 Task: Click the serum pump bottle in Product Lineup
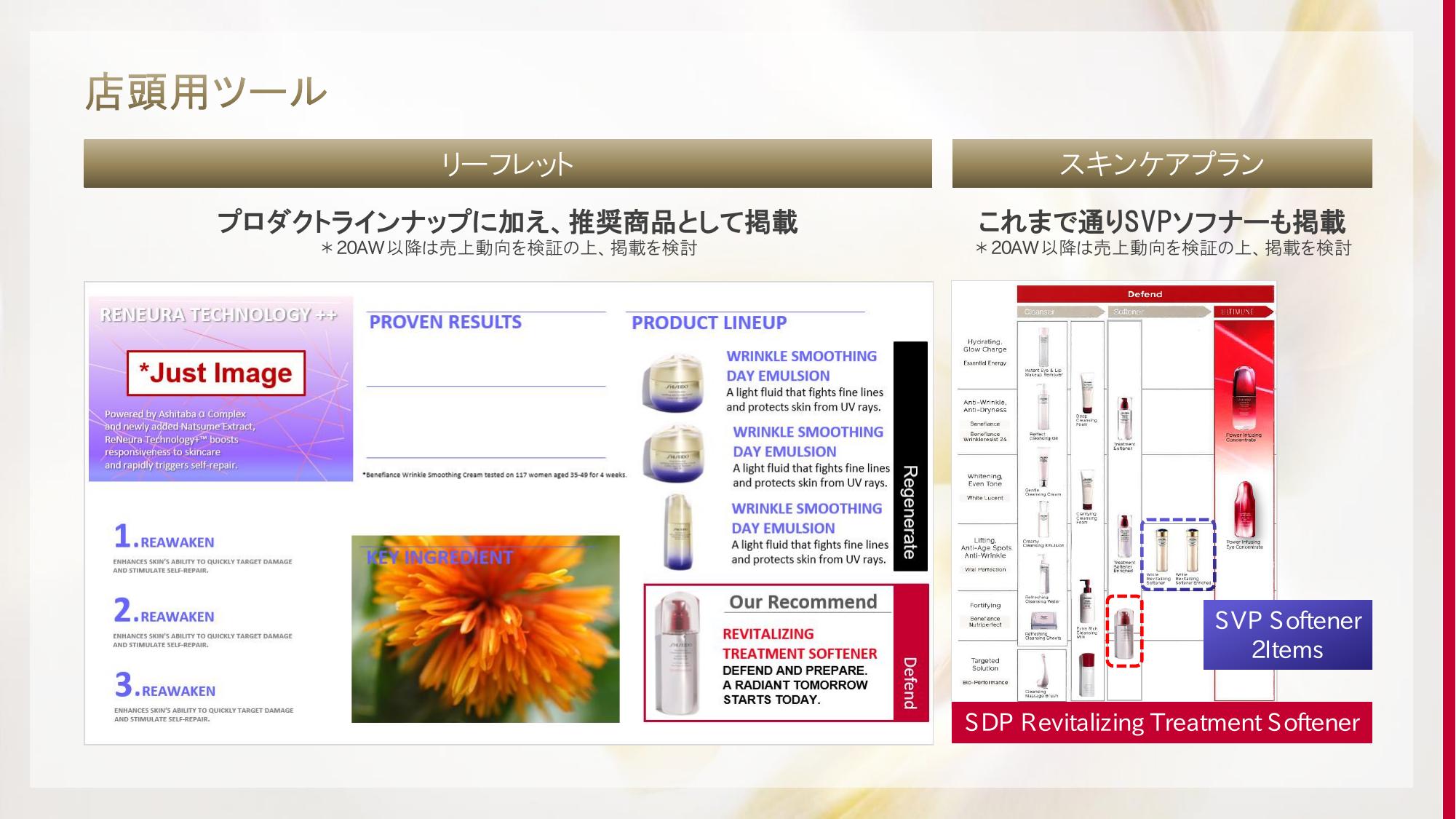678,532
